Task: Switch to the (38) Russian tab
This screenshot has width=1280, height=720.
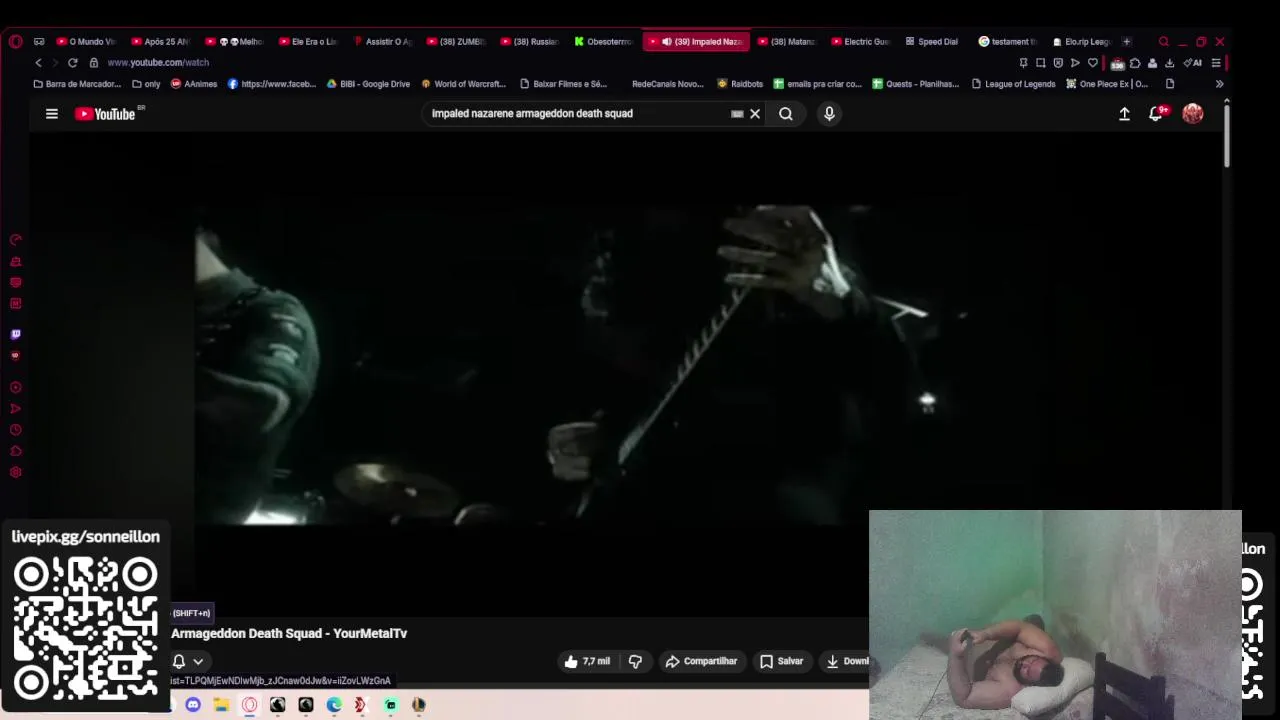Action: pos(530,42)
